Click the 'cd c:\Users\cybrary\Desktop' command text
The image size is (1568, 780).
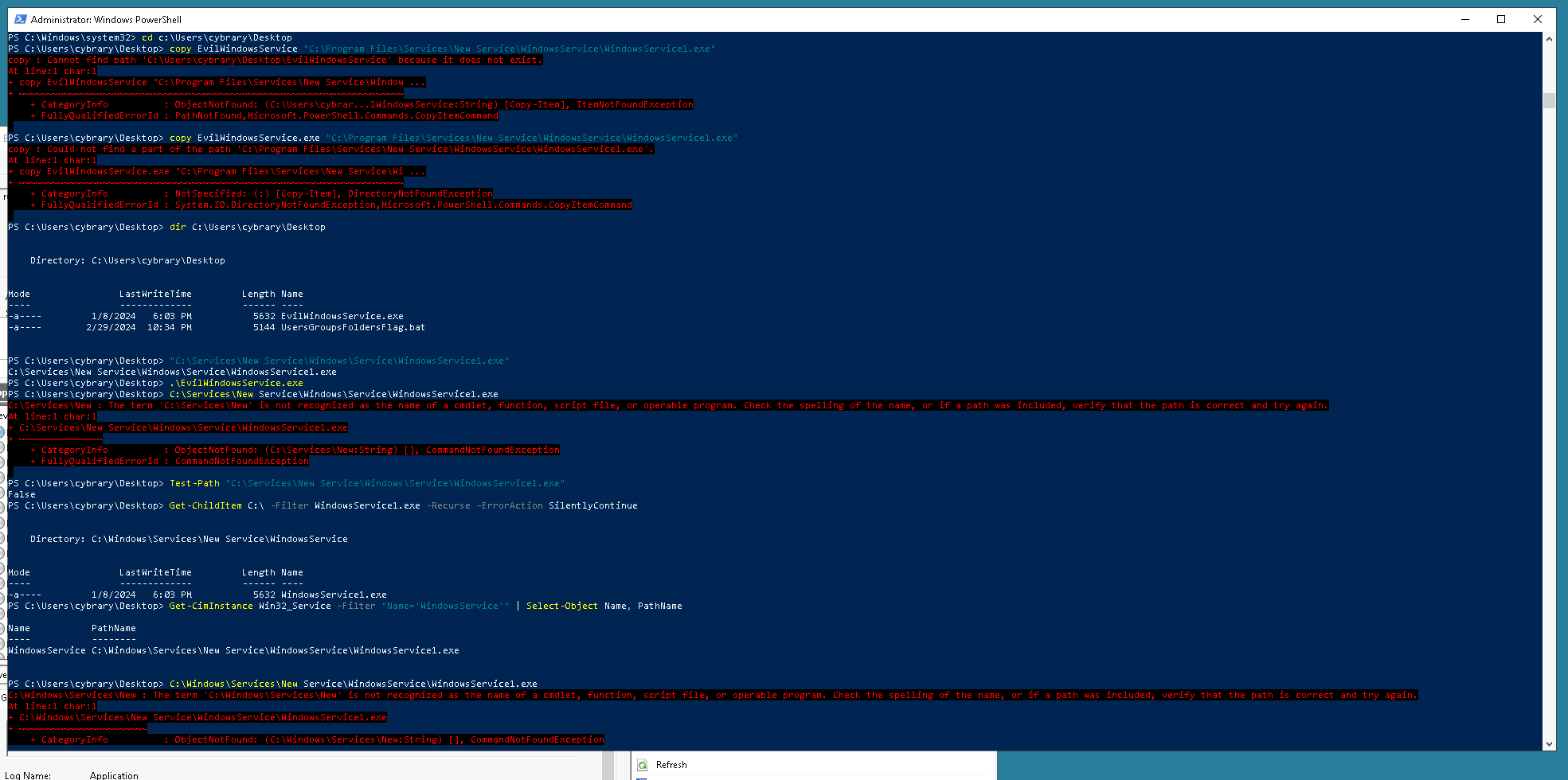pos(217,37)
